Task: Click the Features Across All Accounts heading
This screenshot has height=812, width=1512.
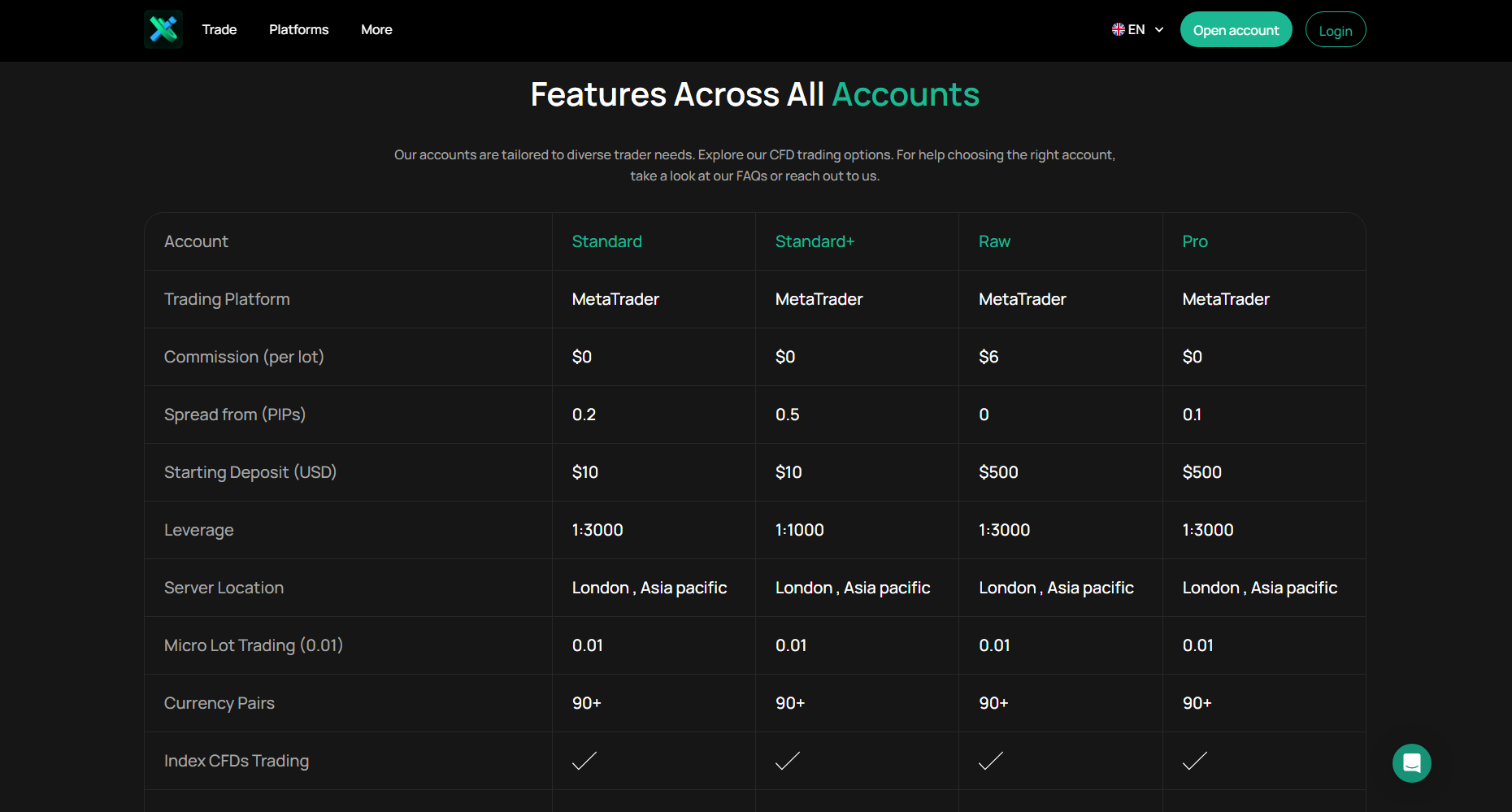Action: click(755, 94)
